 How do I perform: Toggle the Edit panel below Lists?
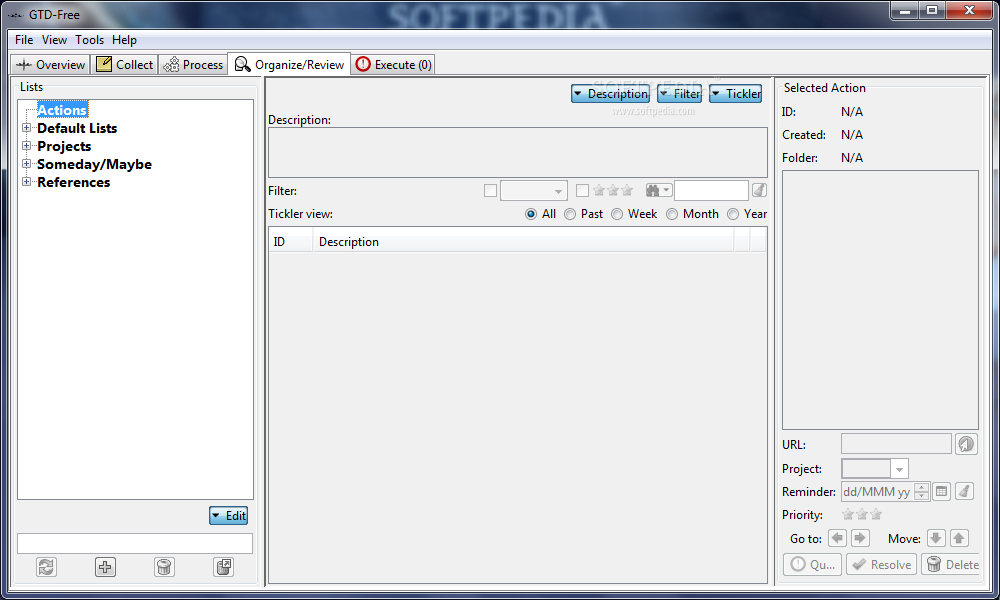point(228,515)
